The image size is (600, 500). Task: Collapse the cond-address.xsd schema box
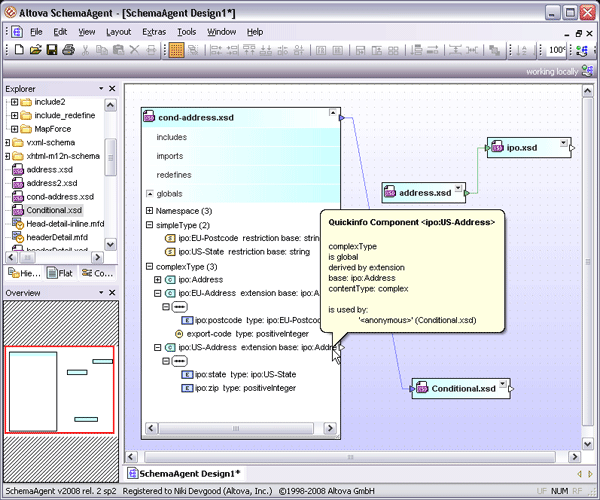point(333,113)
